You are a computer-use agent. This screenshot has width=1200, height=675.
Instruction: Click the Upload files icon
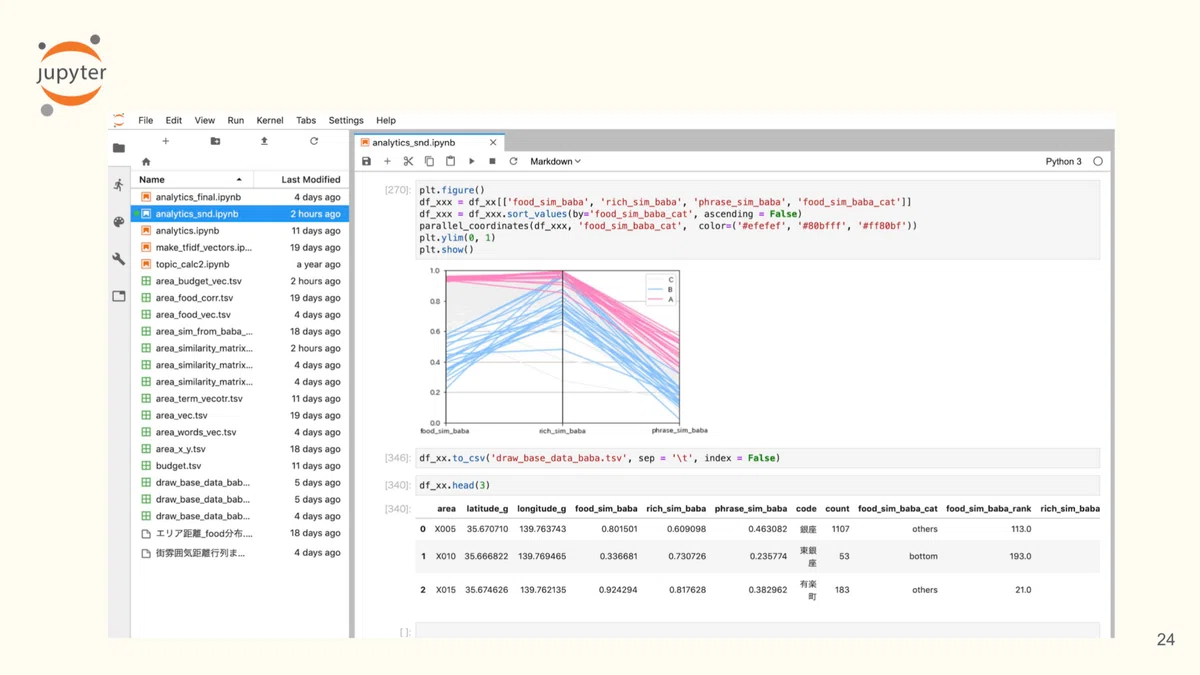264,141
